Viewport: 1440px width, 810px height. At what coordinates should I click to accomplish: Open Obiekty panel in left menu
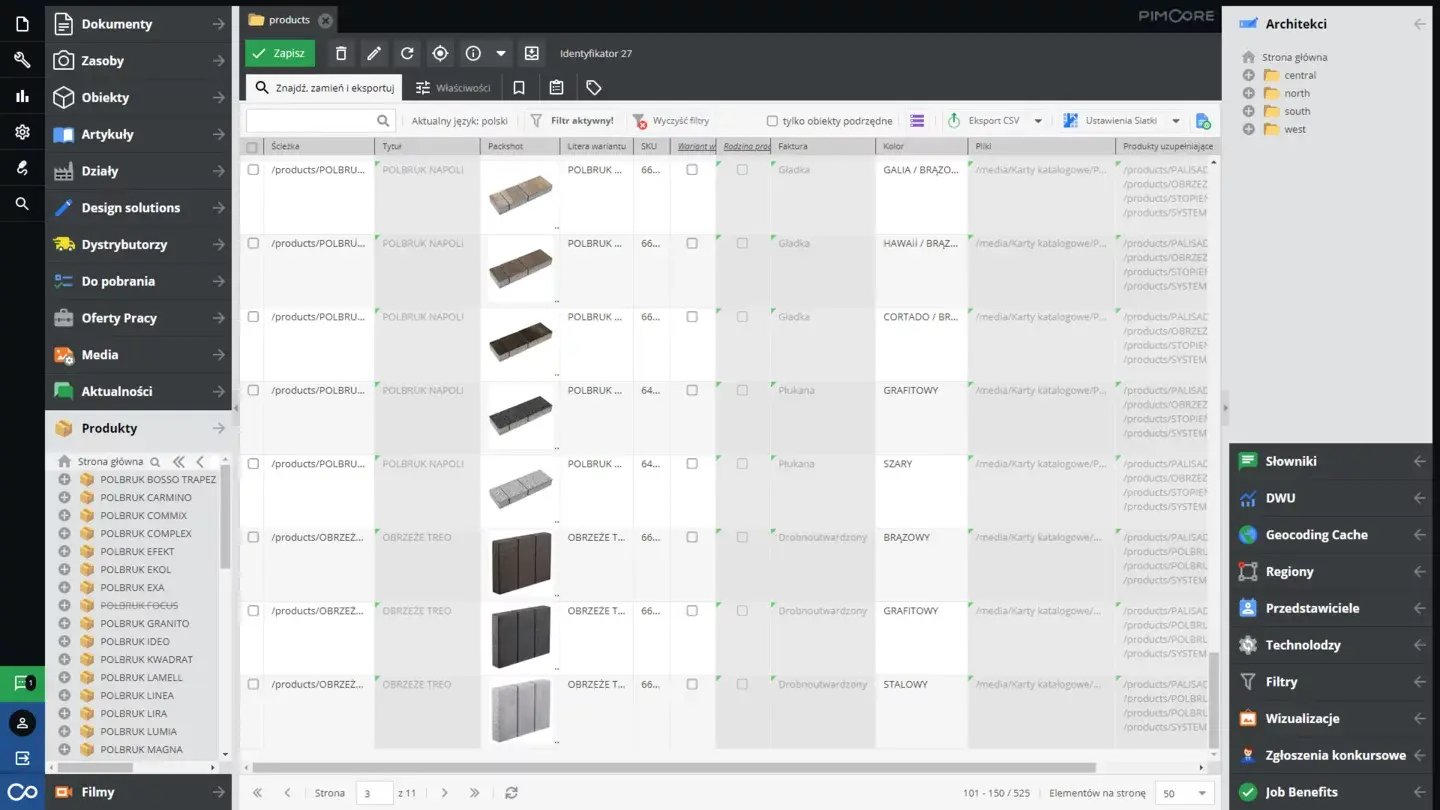(138, 97)
